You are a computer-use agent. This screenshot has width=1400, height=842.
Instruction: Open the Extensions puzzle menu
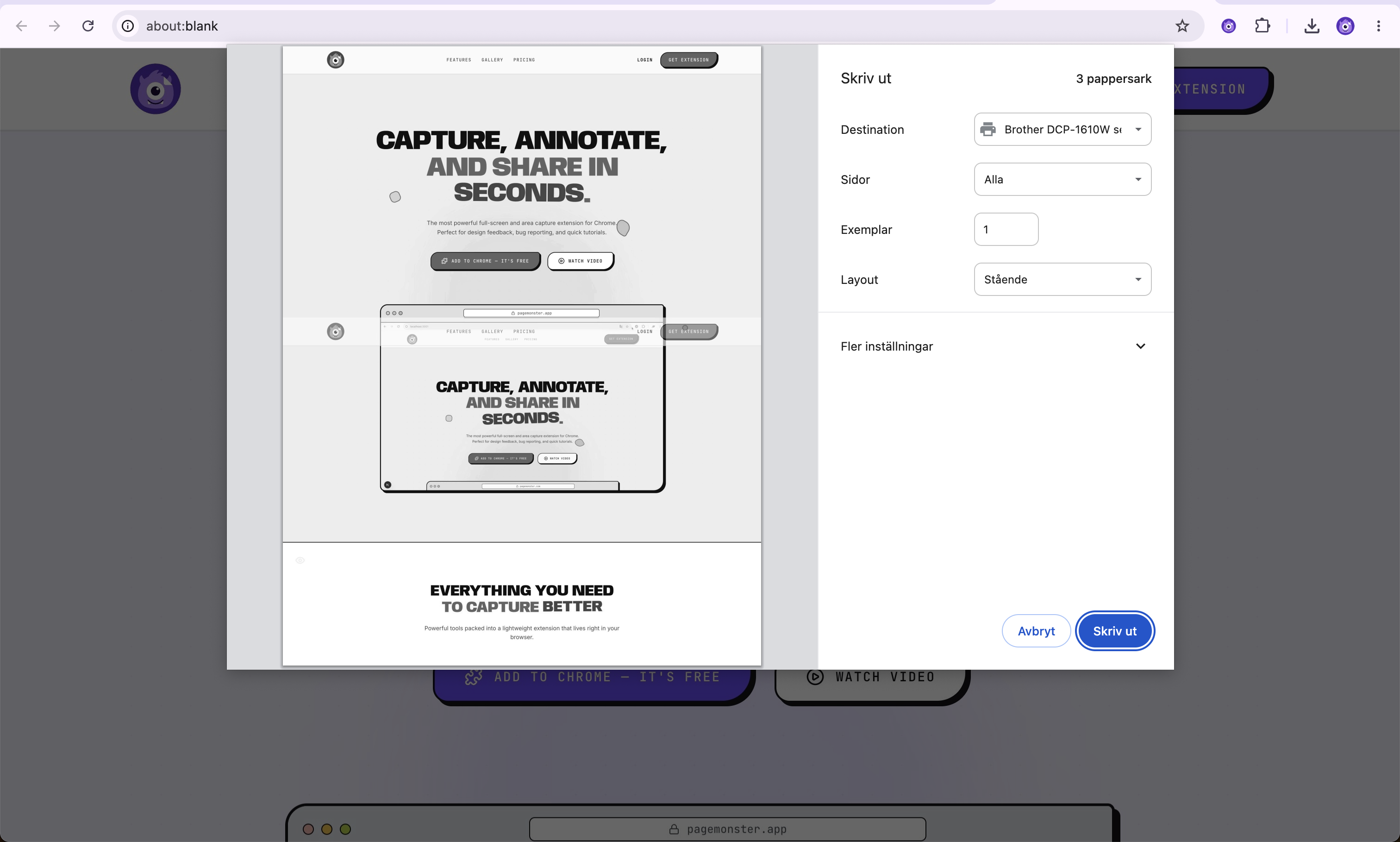coord(1262,26)
